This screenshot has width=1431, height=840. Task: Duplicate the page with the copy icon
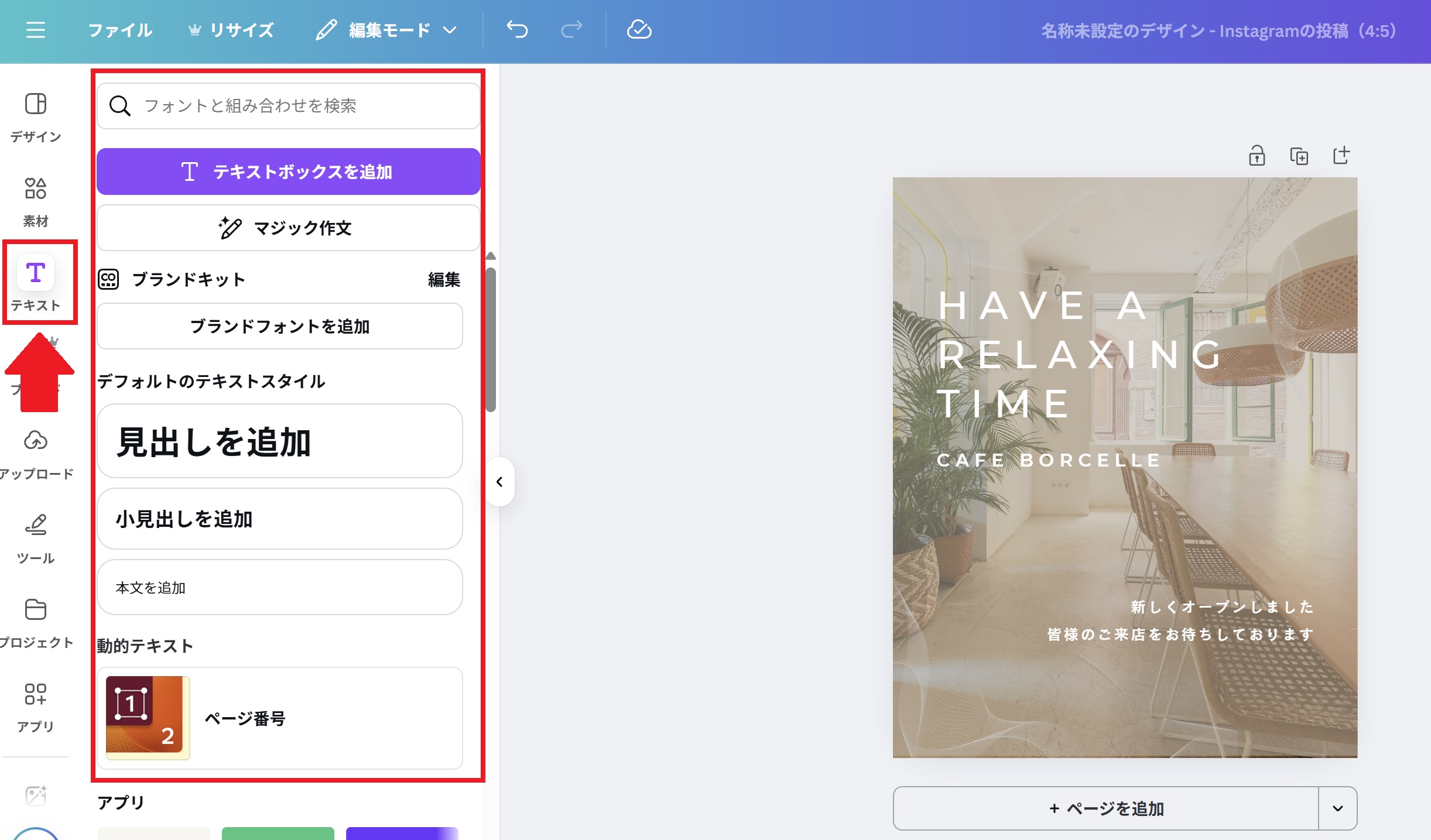(x=1299, y=156)
